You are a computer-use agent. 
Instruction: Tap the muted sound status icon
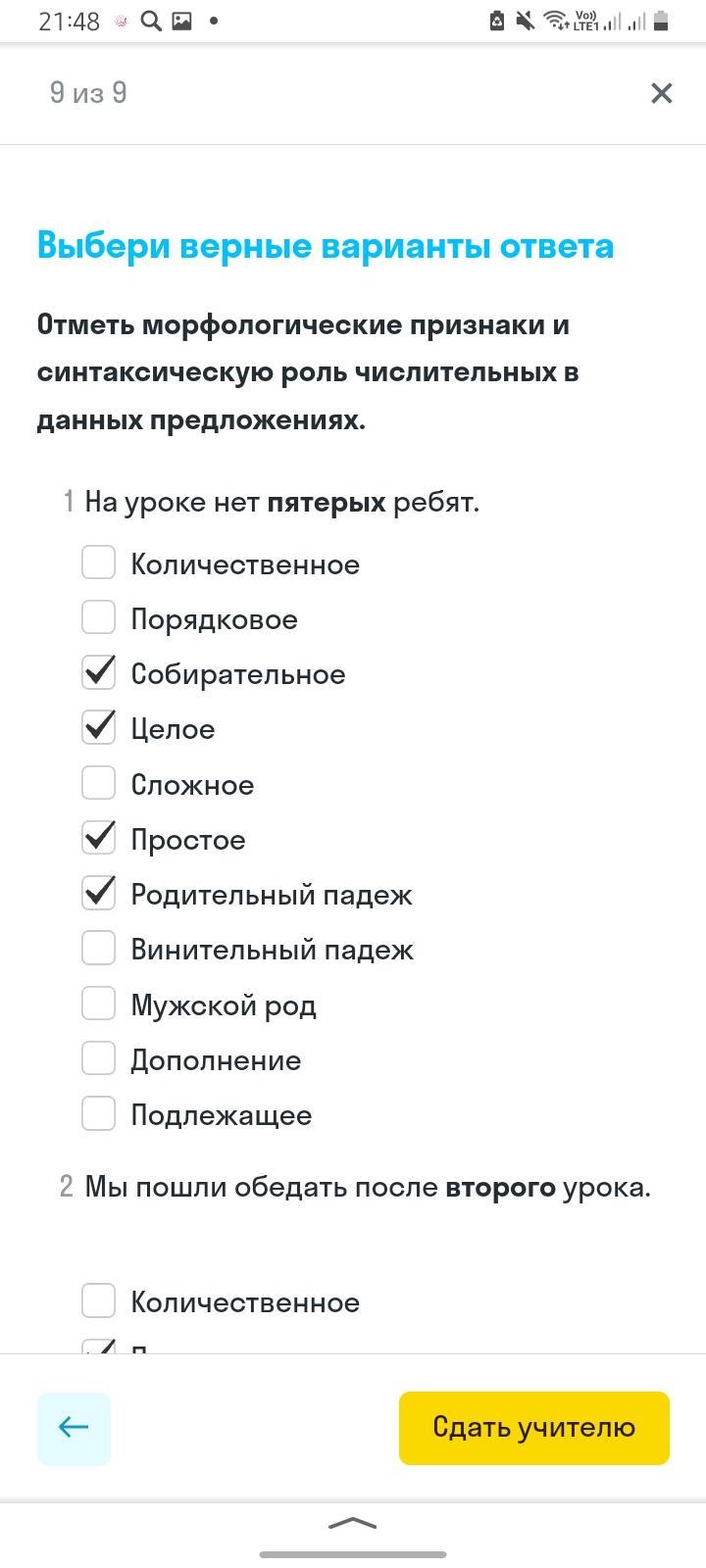click(x=526, y=21)
